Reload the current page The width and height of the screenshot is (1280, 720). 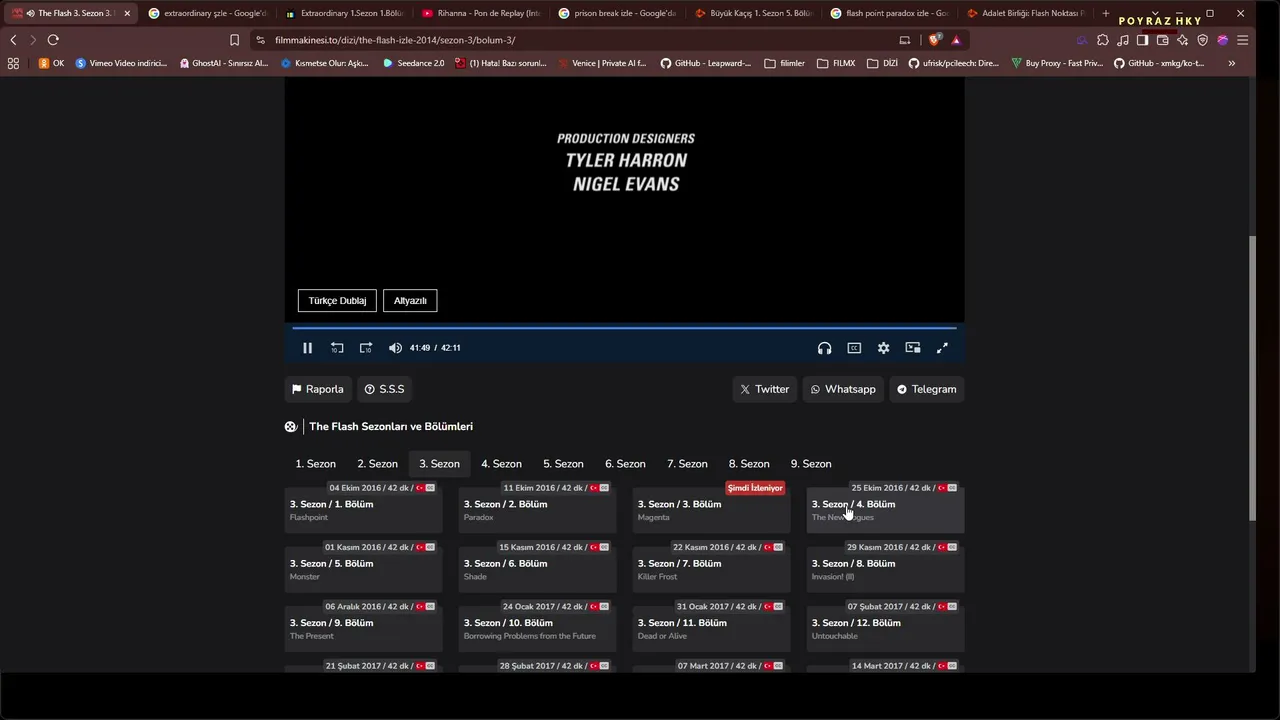coord(53,40)
